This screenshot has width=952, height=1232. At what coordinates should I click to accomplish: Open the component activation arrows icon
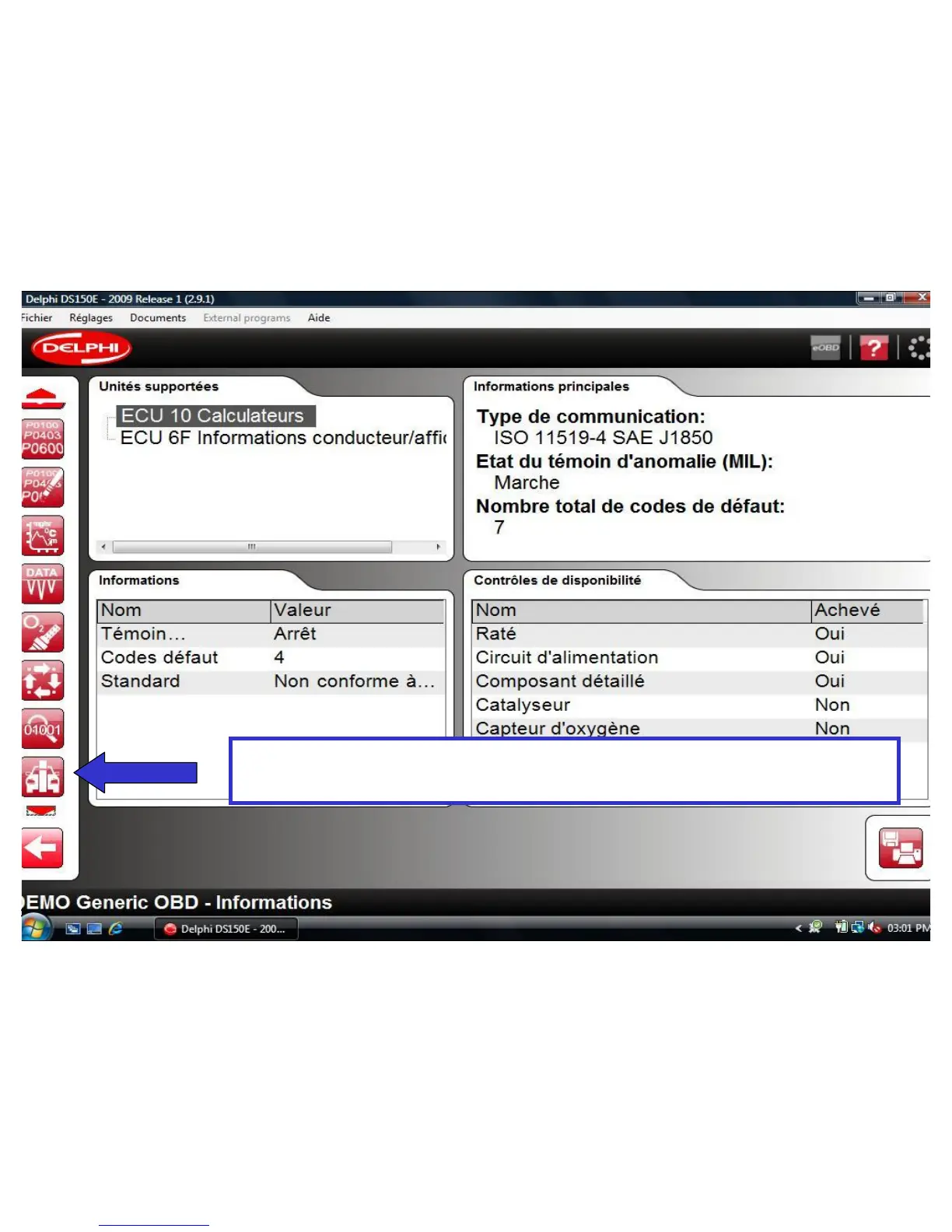pyautogui.click(x=43, y=681)
